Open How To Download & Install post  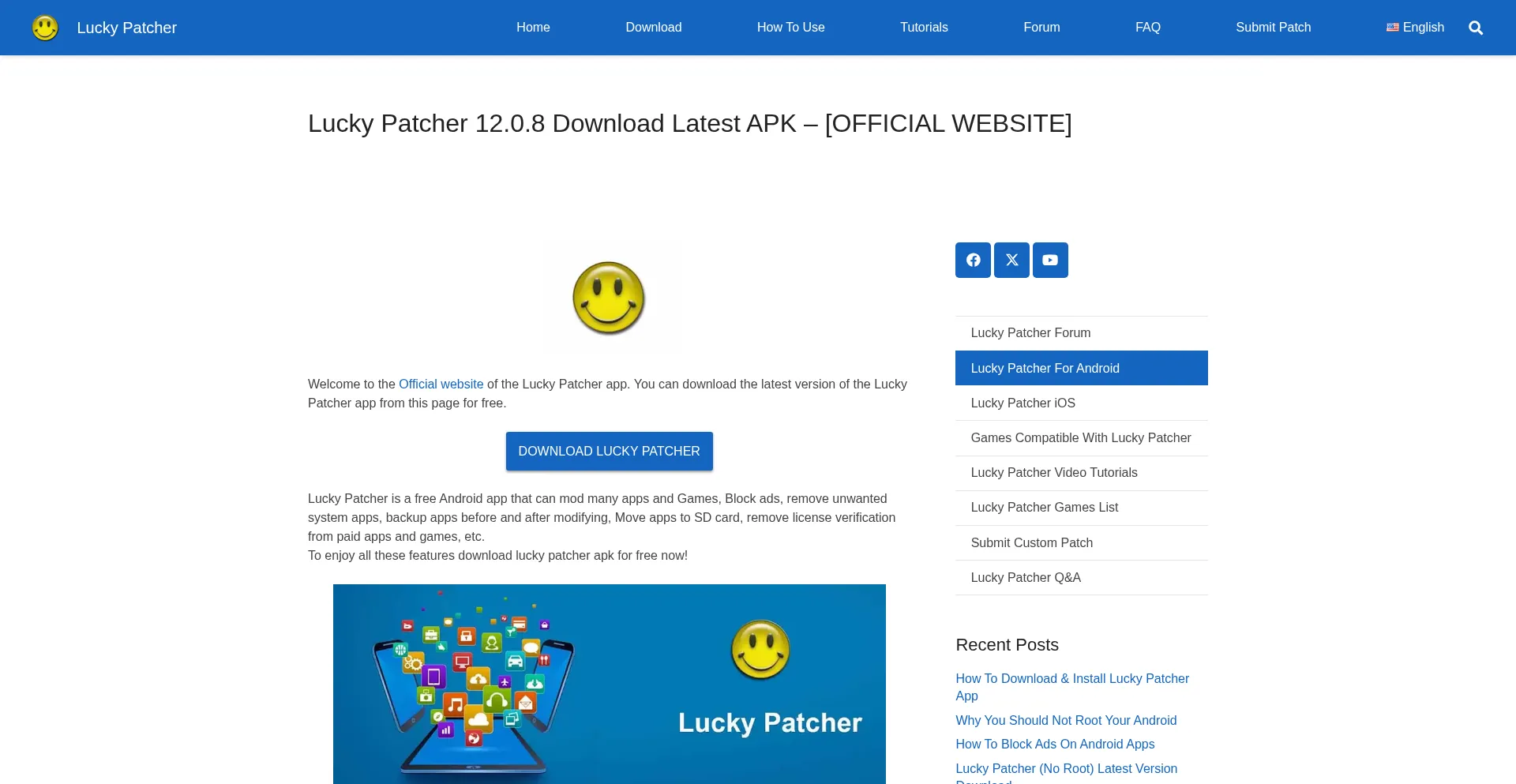pos(1071,687)
